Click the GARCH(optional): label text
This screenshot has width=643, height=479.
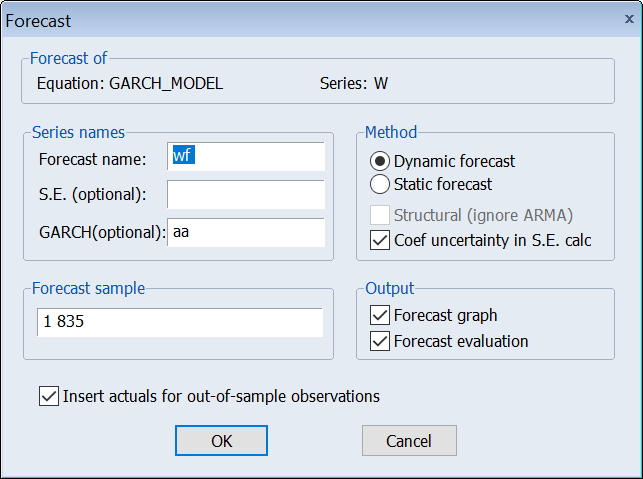[x=101, y=232]
